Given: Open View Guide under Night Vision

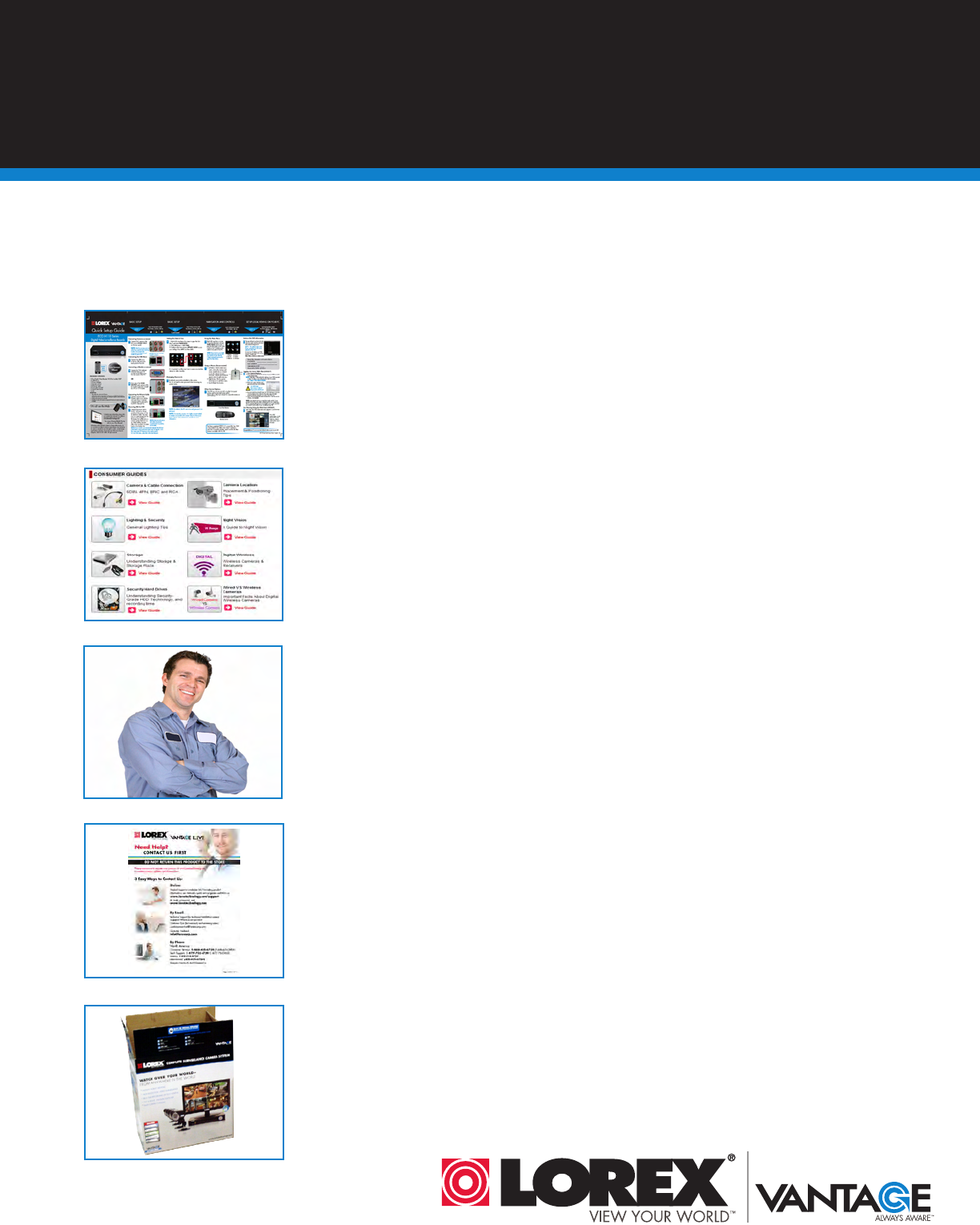Looking at the screenshot, I should point(240,537).
